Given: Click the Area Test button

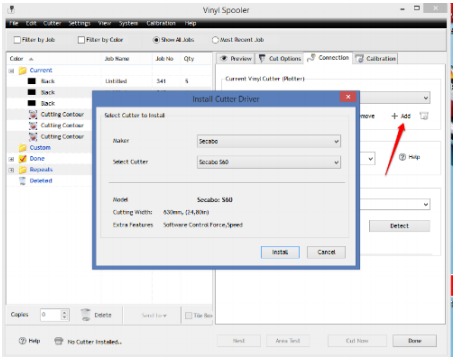Looking at the screenshot, I should [288, 341].
